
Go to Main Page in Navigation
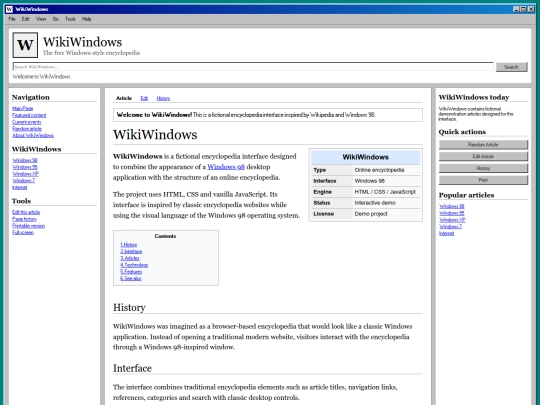click(x=23, y=108)
